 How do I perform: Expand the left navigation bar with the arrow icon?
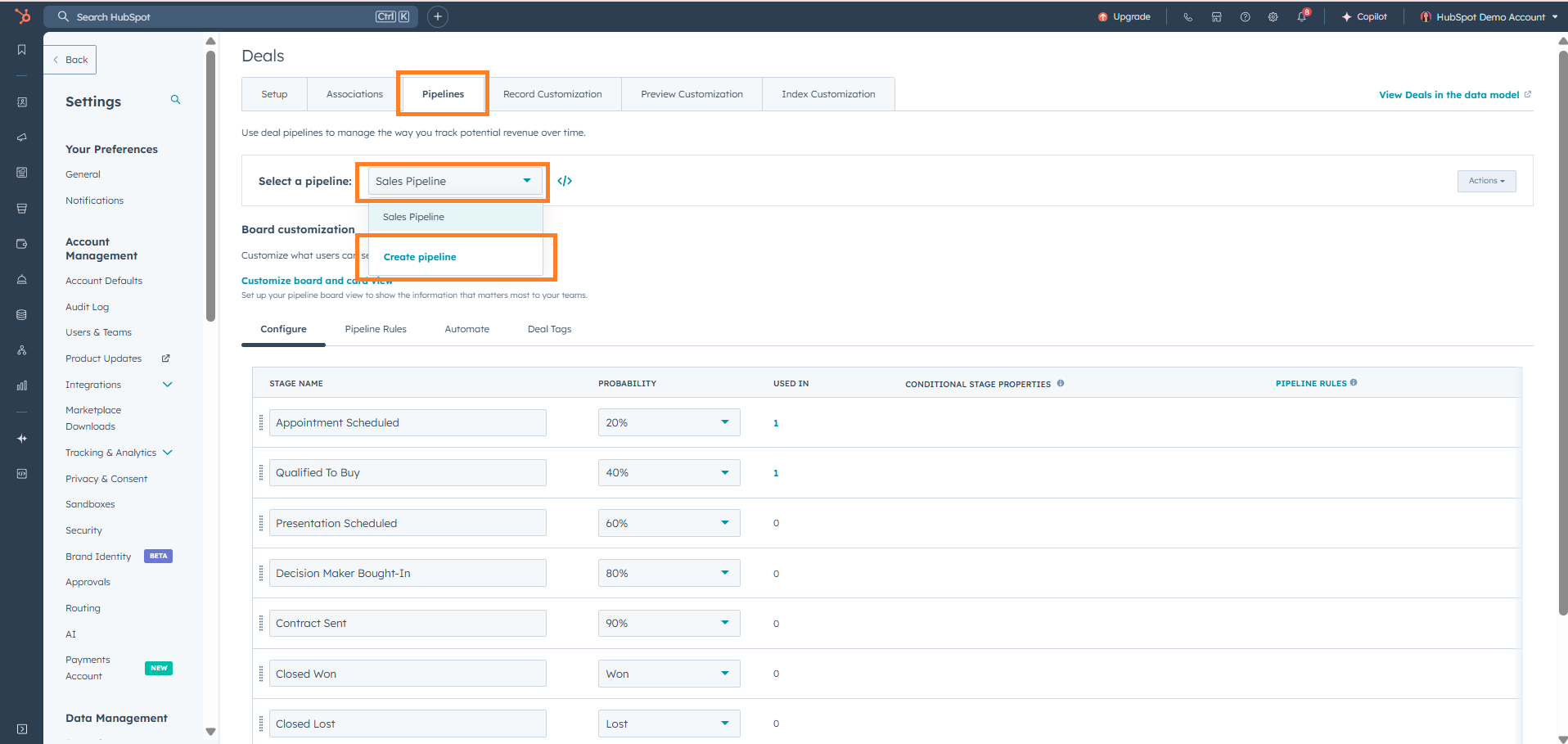[22, 728]
